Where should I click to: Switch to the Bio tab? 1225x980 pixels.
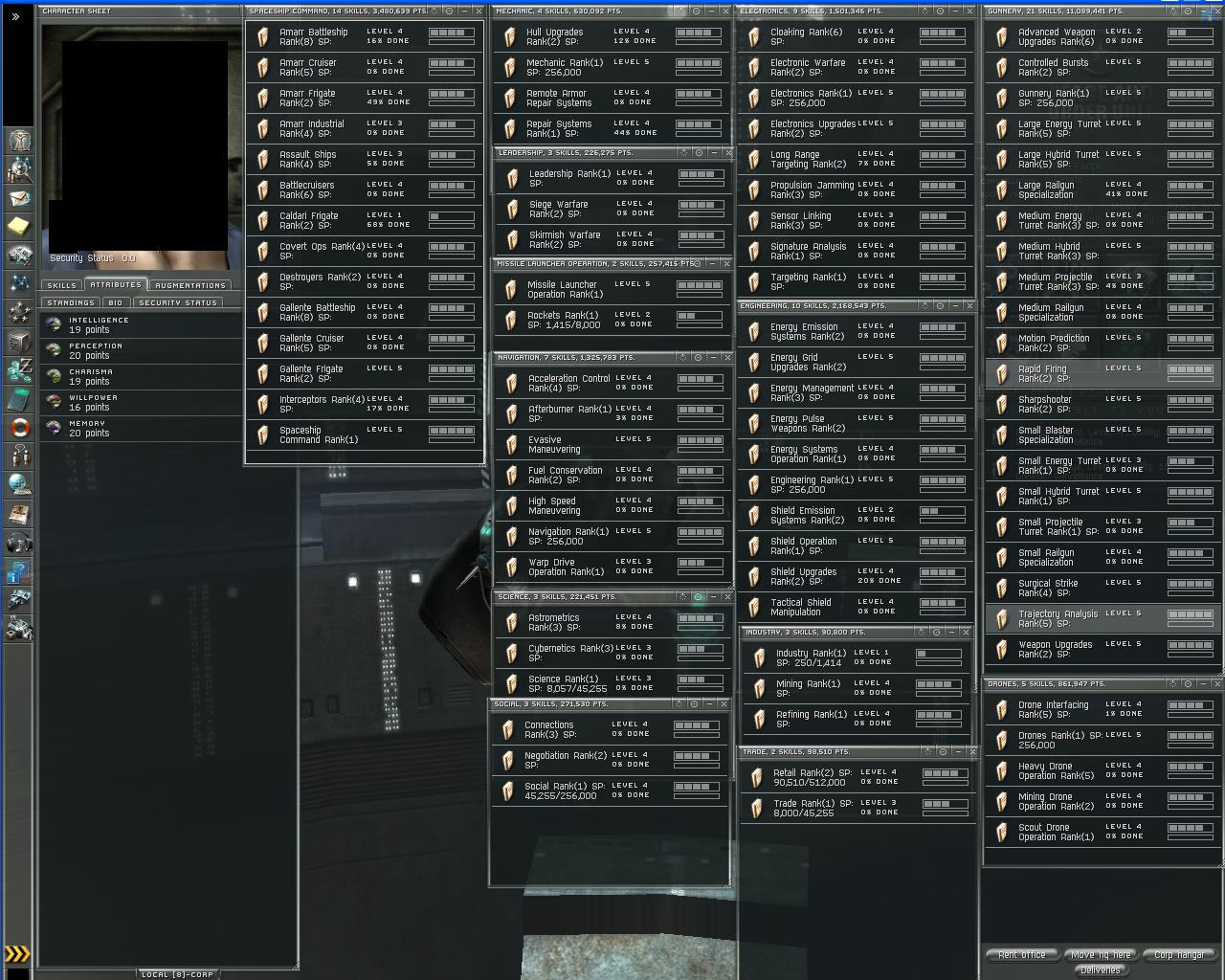pyautogui.click(x=115, y=302)
